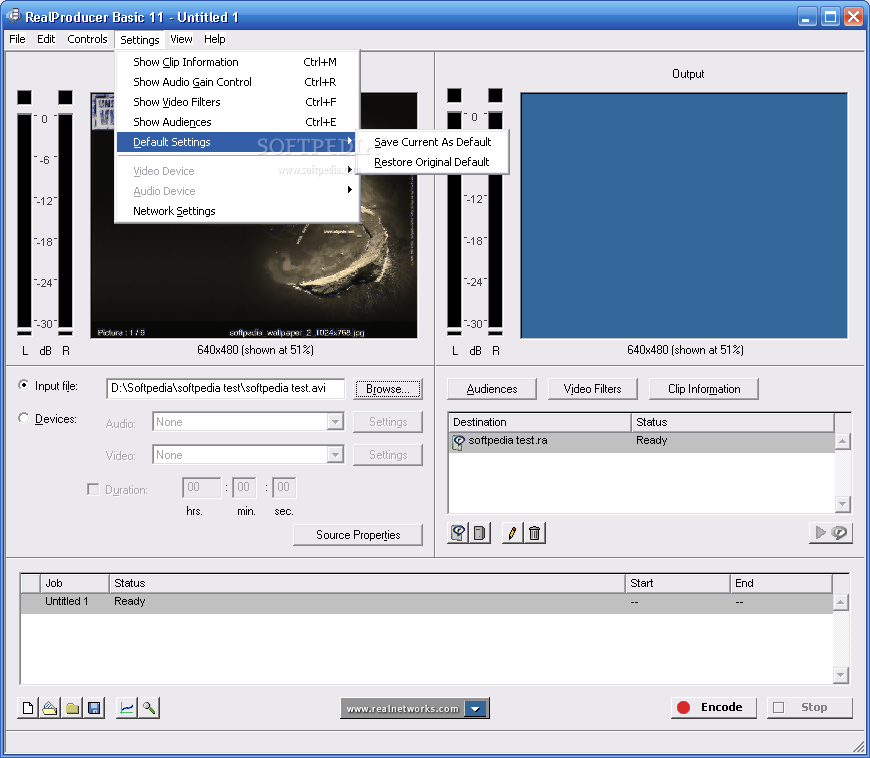The height and width of the screenshot is (758, 870).
Task: Select the Devices radio button
Action: pos(24,418)
